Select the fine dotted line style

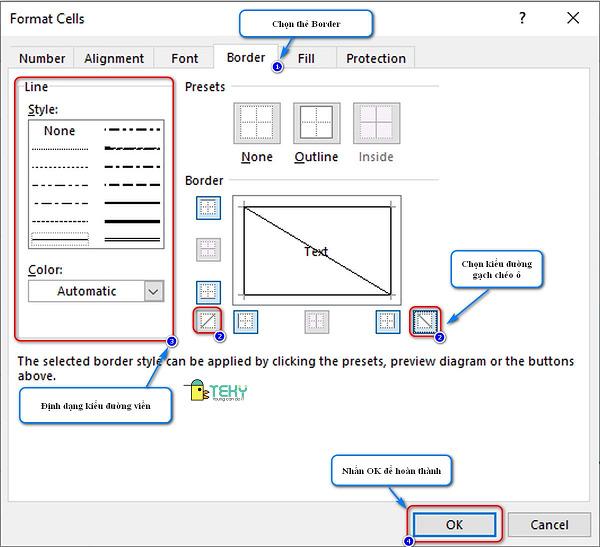(x=60, y=149)
